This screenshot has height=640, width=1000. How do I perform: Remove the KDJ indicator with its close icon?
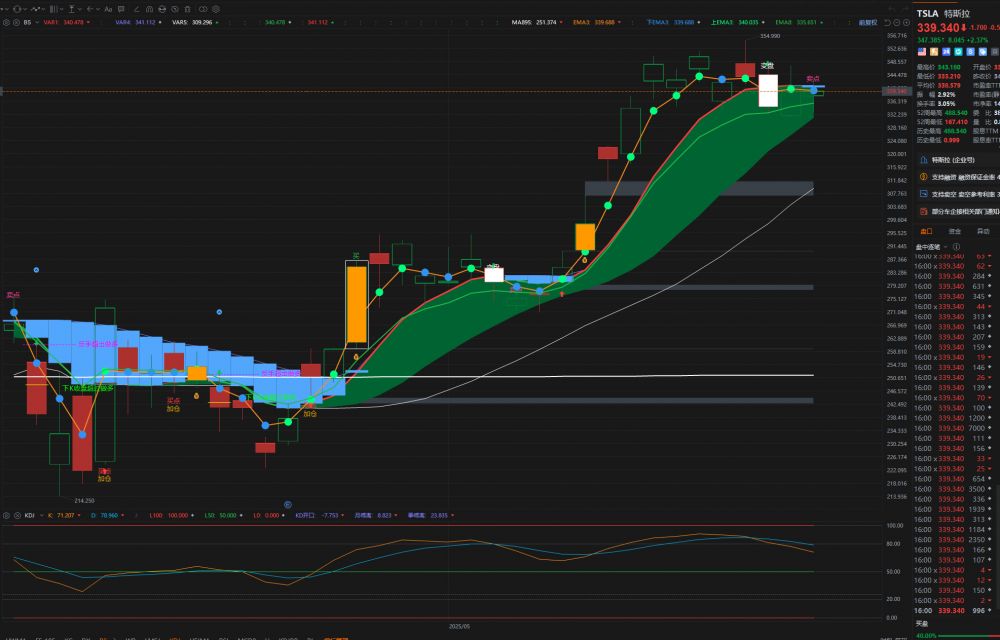17,515
